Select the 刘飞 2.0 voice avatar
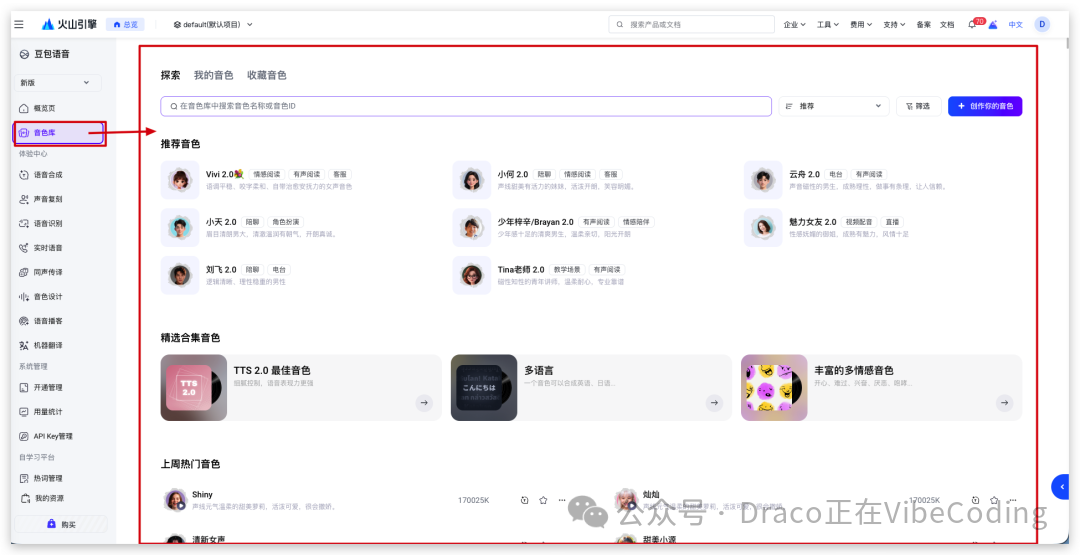The width and height of the screenshot is (1080, 555). [180, 275]
